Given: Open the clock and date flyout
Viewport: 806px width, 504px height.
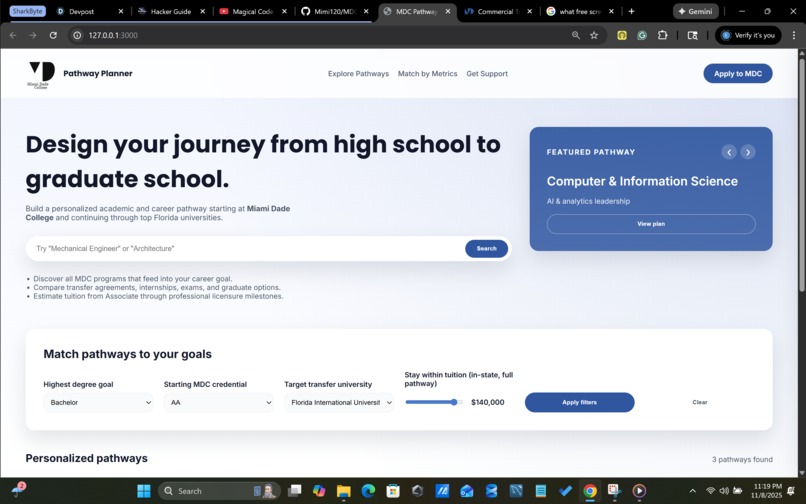Looking at the screenshot, I should [x=767, y=491].
